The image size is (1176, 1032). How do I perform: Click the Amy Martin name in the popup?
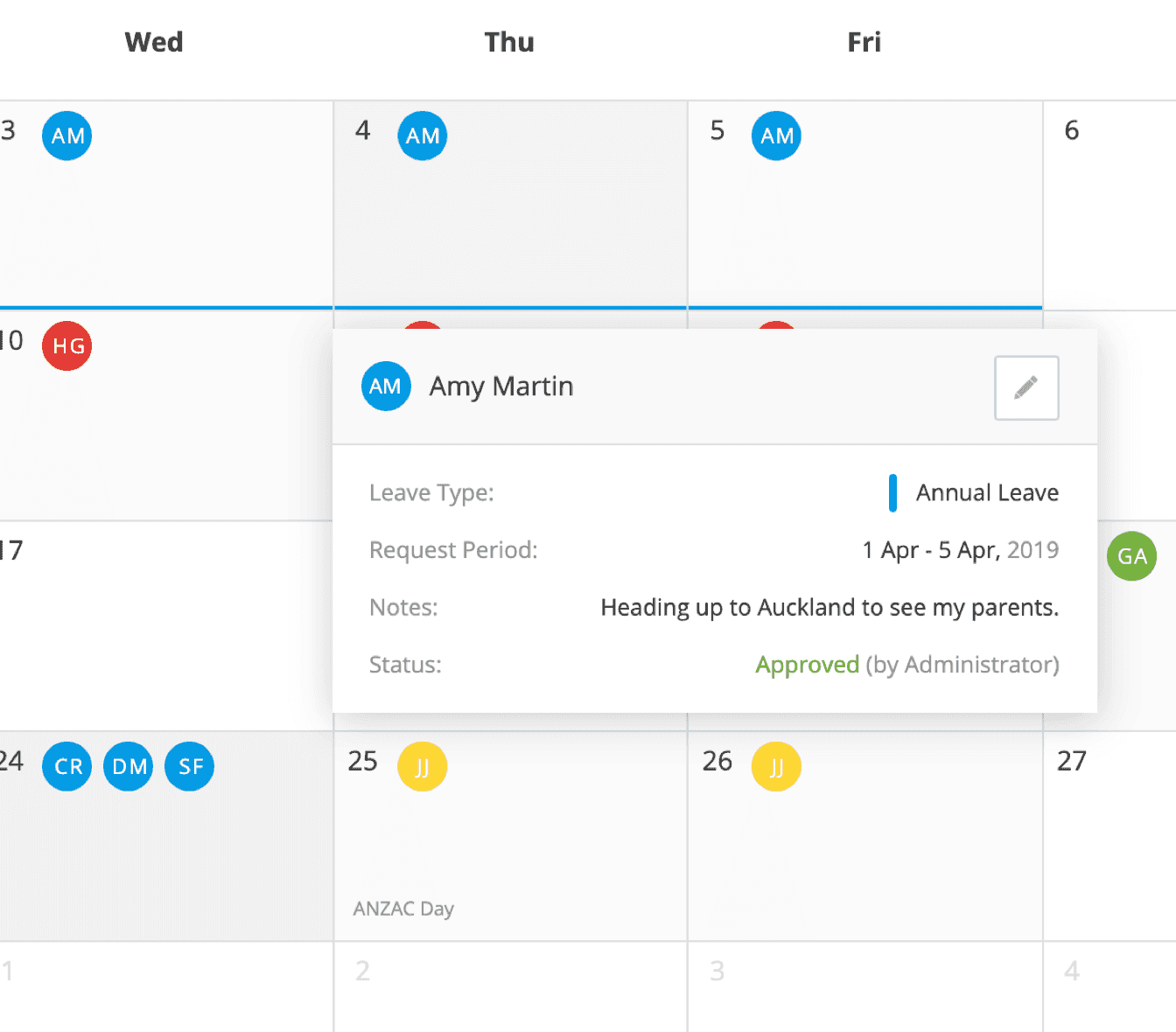point(500,386)
